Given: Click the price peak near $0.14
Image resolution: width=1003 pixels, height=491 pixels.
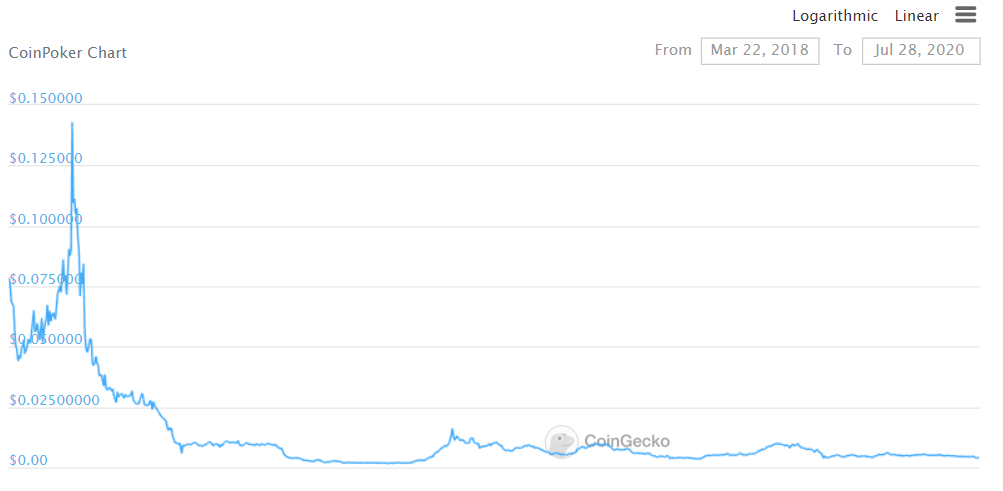Looking at the screenshot, I should (72, 123).
